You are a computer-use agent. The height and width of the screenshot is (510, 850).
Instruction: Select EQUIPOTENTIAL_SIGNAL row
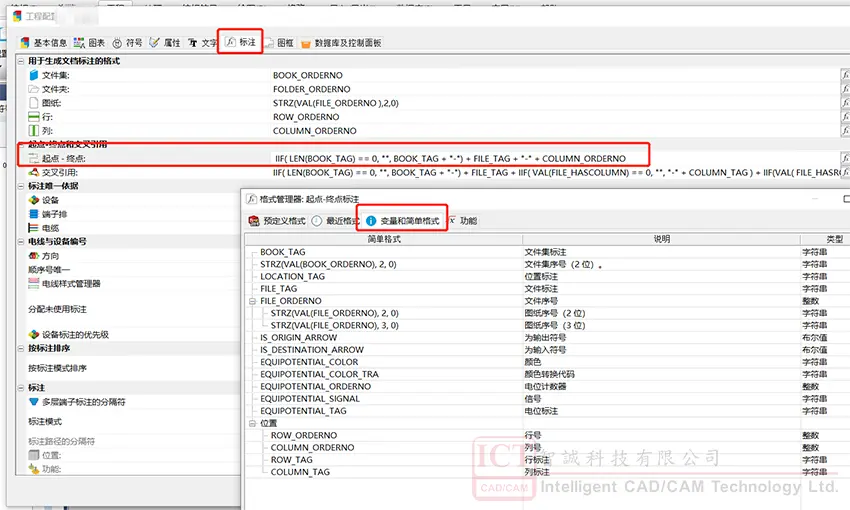pyautogui.click(x=310, y=398)
